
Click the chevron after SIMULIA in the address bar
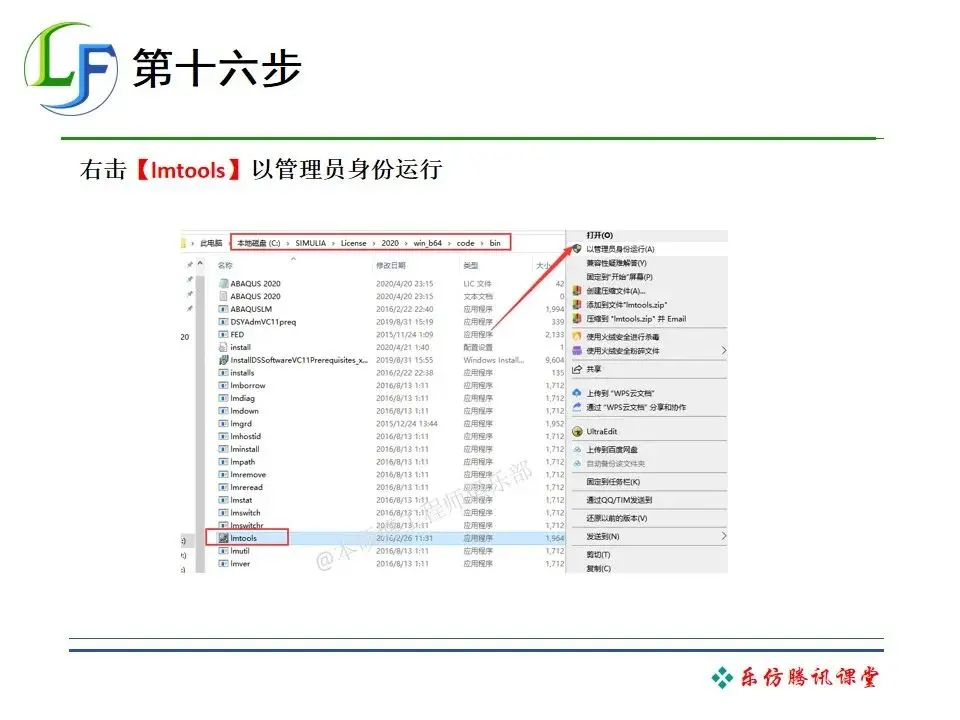(334, 243)
